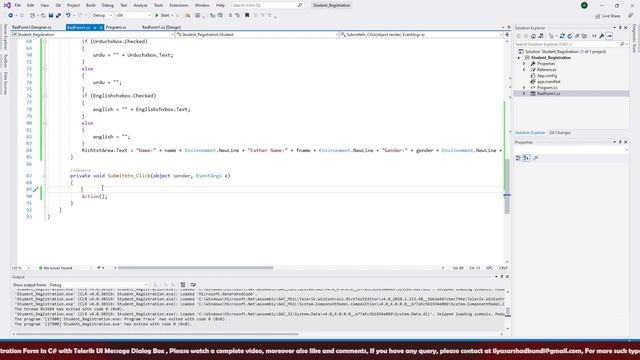This screenshot has width=640, height=360.
Task: Select App.config in Solution Explorer
Action: coord(547,76)
